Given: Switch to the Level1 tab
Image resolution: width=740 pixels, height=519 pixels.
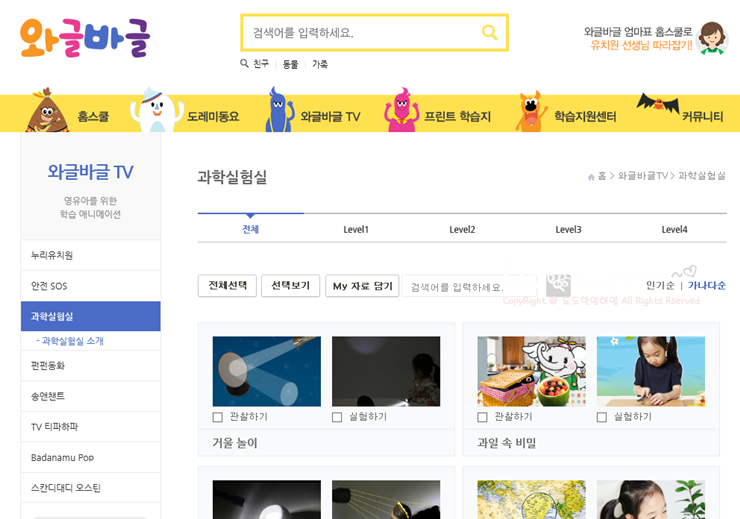Looking at the screenshot, I should point(356,229).
